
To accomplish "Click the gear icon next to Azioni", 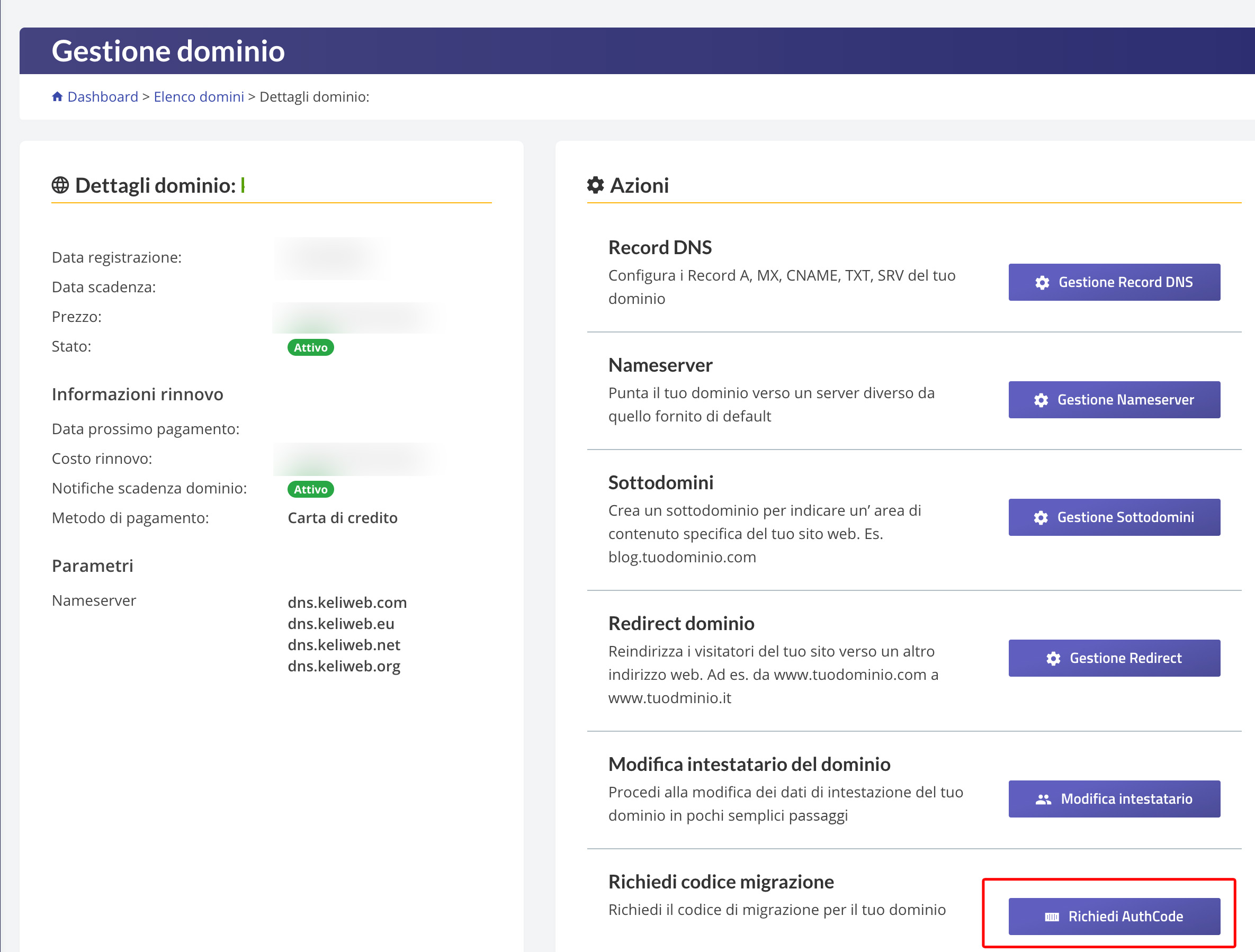I will coord(595,185).
